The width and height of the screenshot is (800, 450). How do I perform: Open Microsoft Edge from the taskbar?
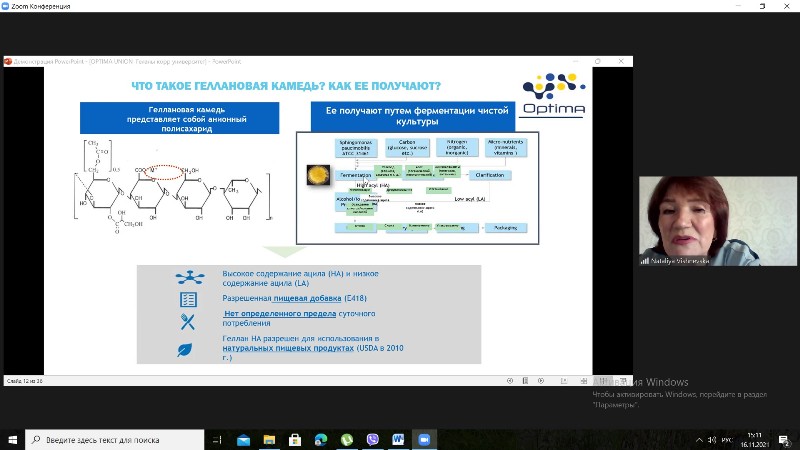click(321, 440)
